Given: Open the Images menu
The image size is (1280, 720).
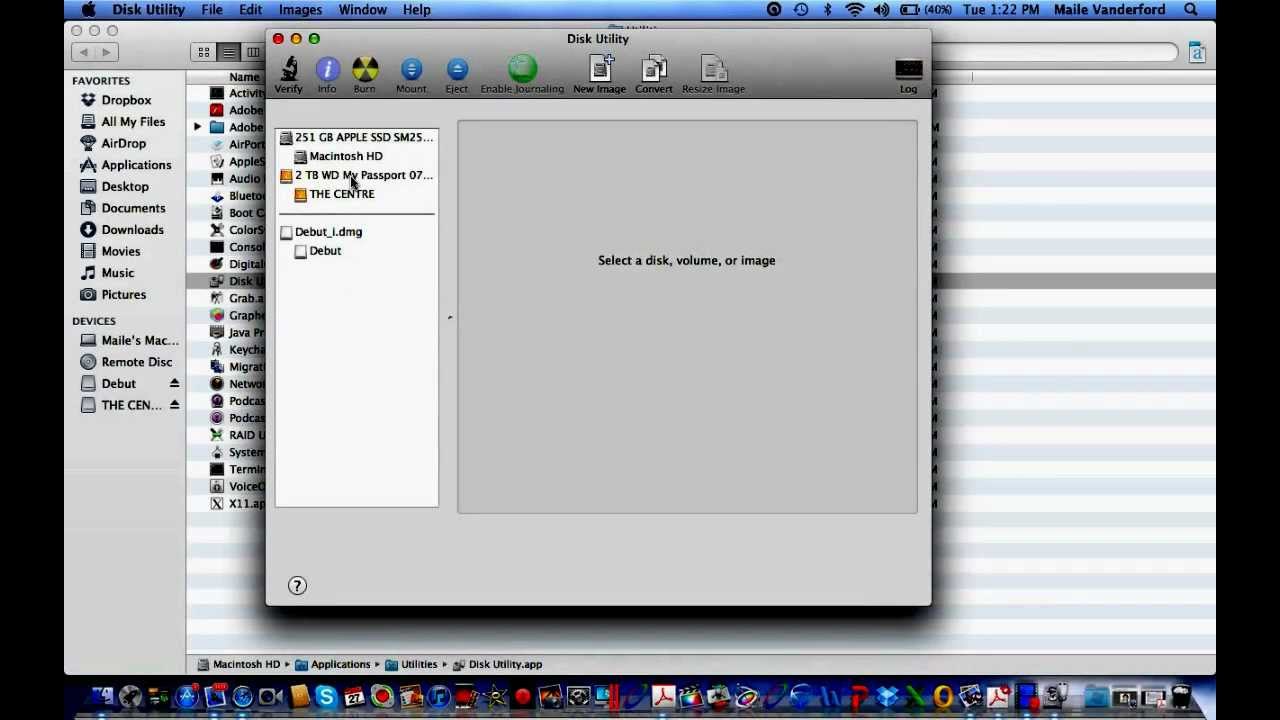Looking at the screenshot, I should click(x=300, y=10).
